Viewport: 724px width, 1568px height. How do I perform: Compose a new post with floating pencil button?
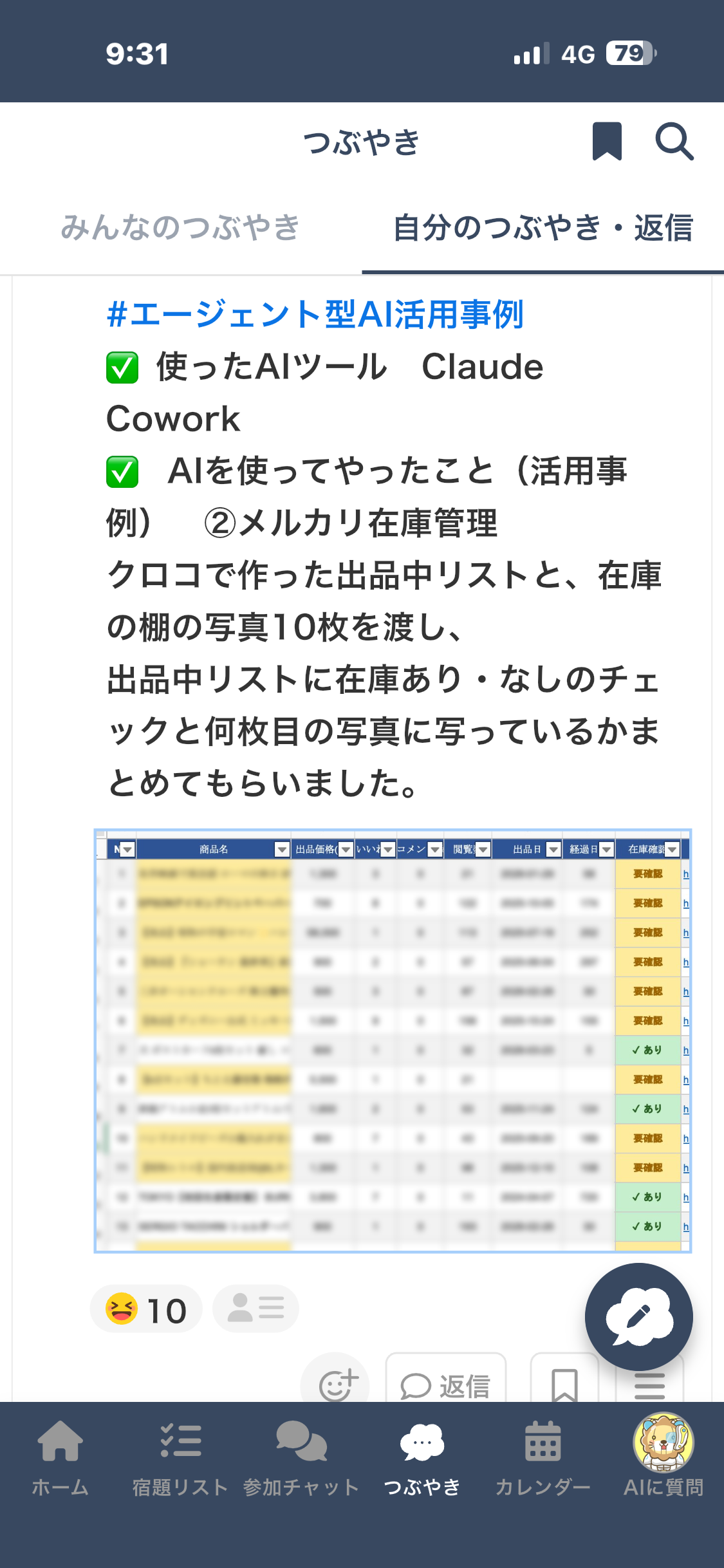click(x=638, y=1317)
